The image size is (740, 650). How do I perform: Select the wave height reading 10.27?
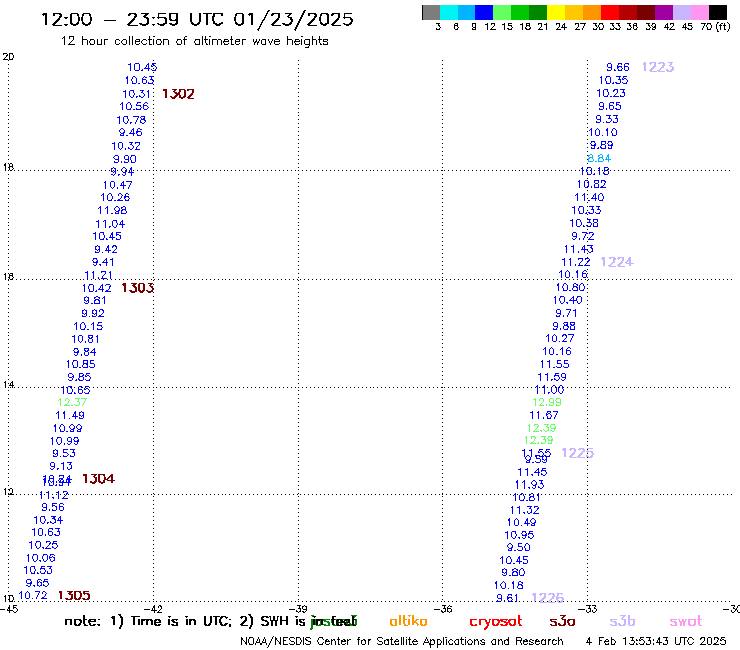(x=560, y=338)
